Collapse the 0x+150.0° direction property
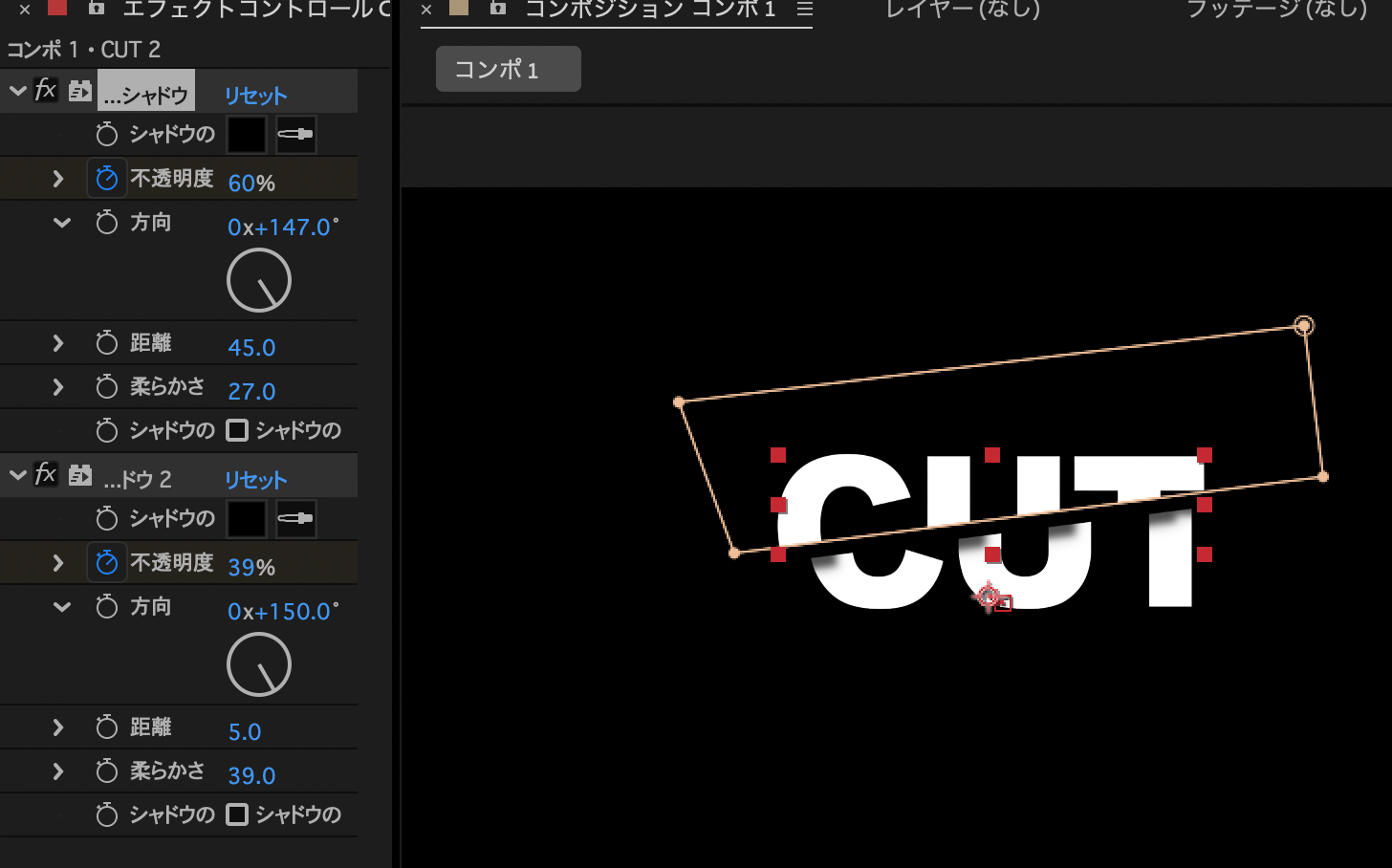1392x868 pixels. click(x=62, y=607)
